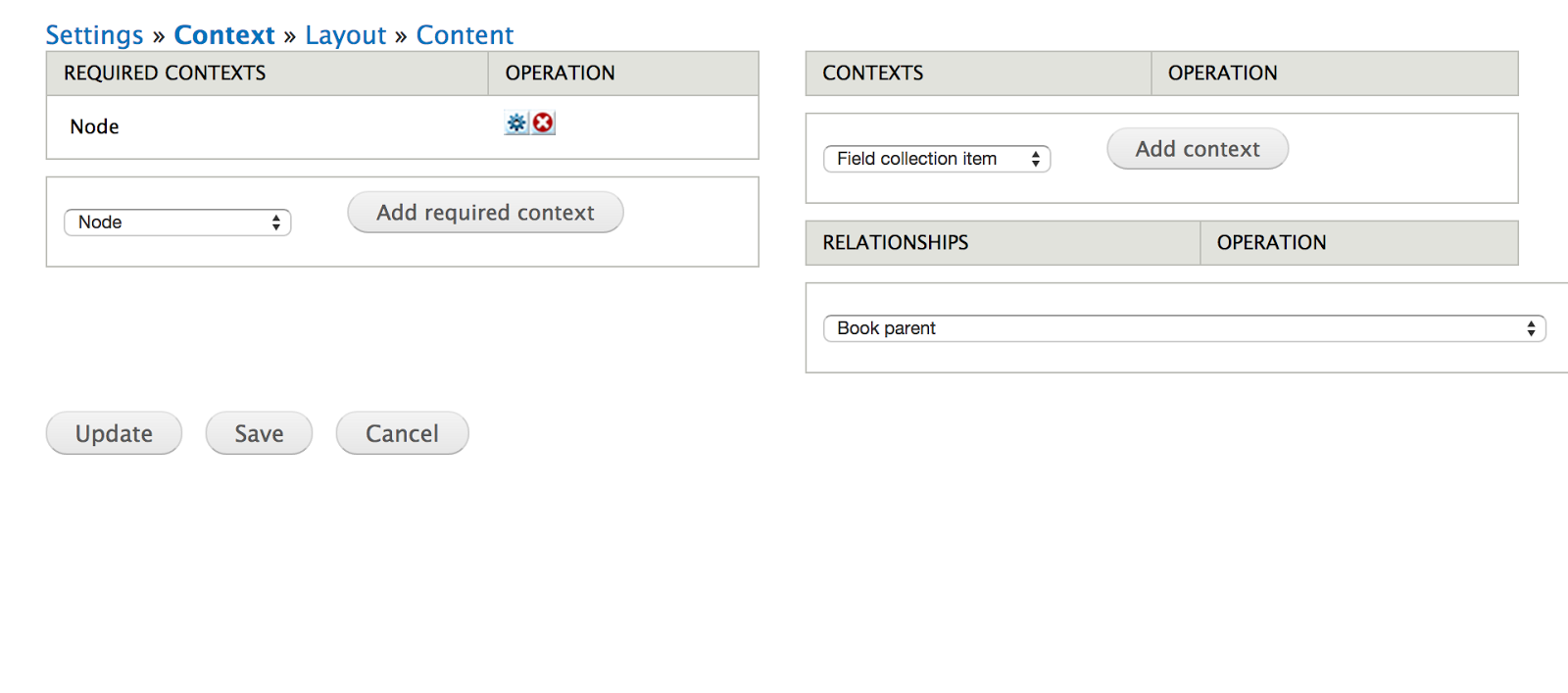Cancel the context changes
Screen dimensions: 1568x693
coord(402,433)
